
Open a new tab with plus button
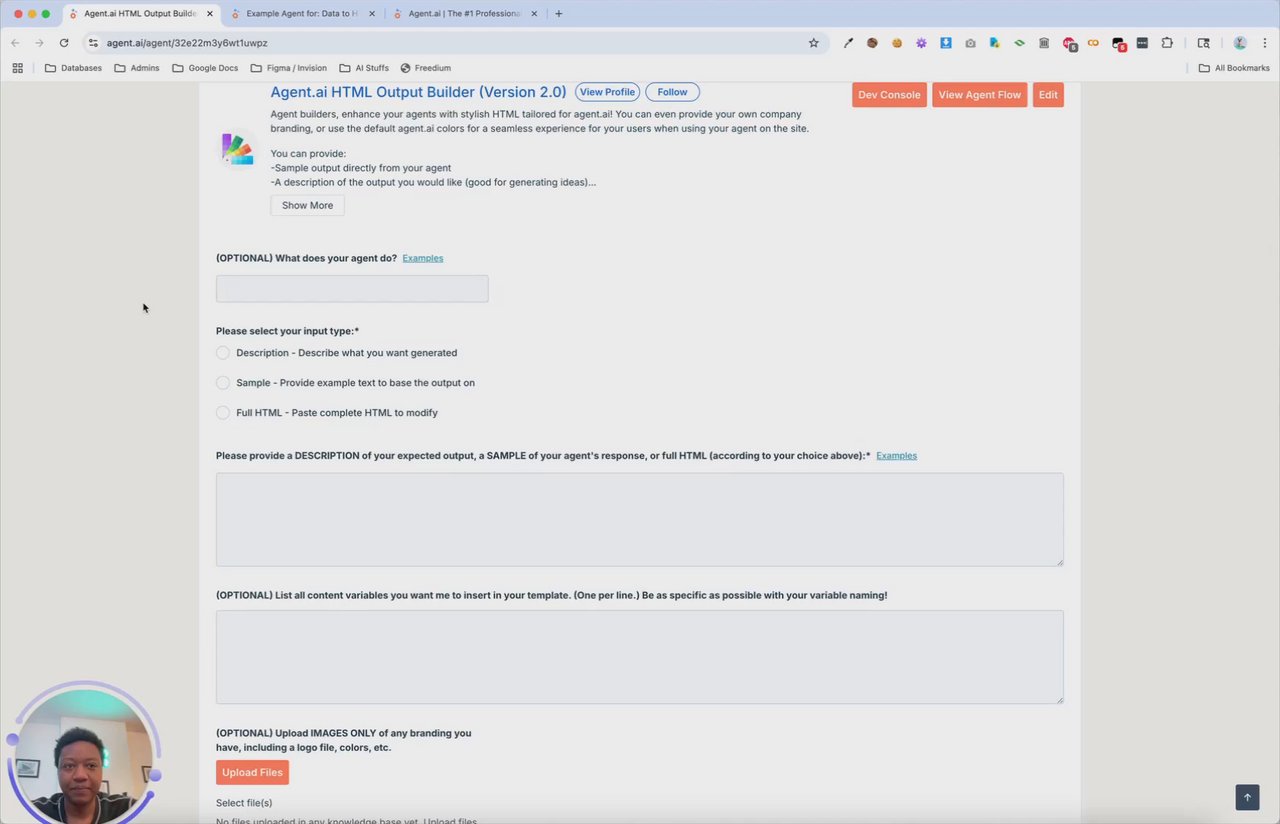tap(558, 14)
